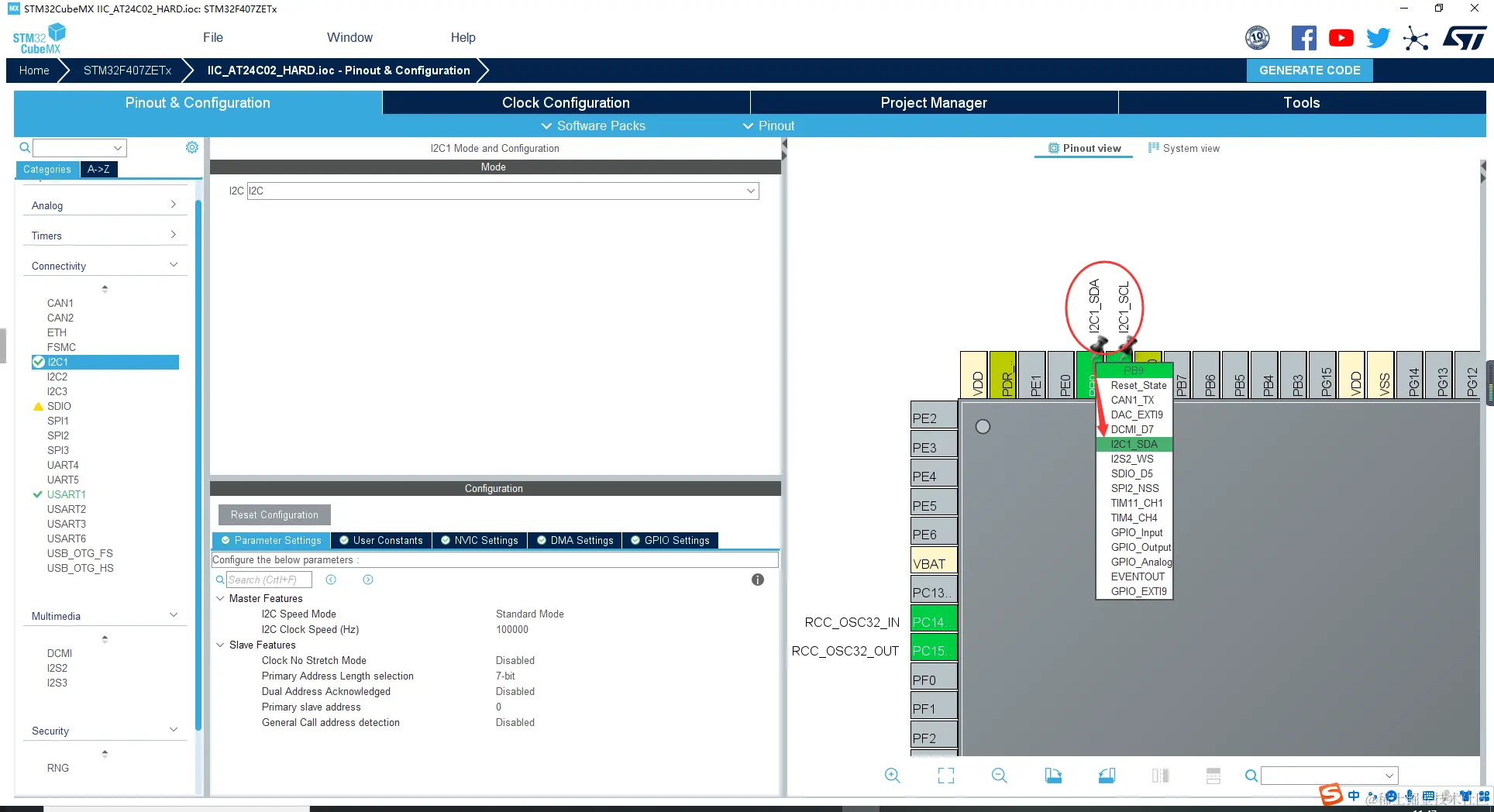Open the settings gear in the categories panel

coord(192,147)
